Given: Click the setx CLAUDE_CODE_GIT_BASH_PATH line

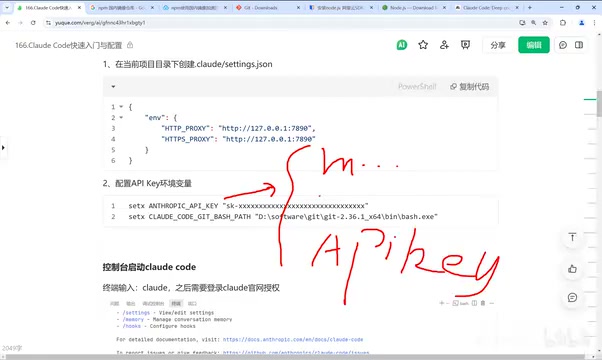Looking at the screenshot, I should click(x=283, y=216).
